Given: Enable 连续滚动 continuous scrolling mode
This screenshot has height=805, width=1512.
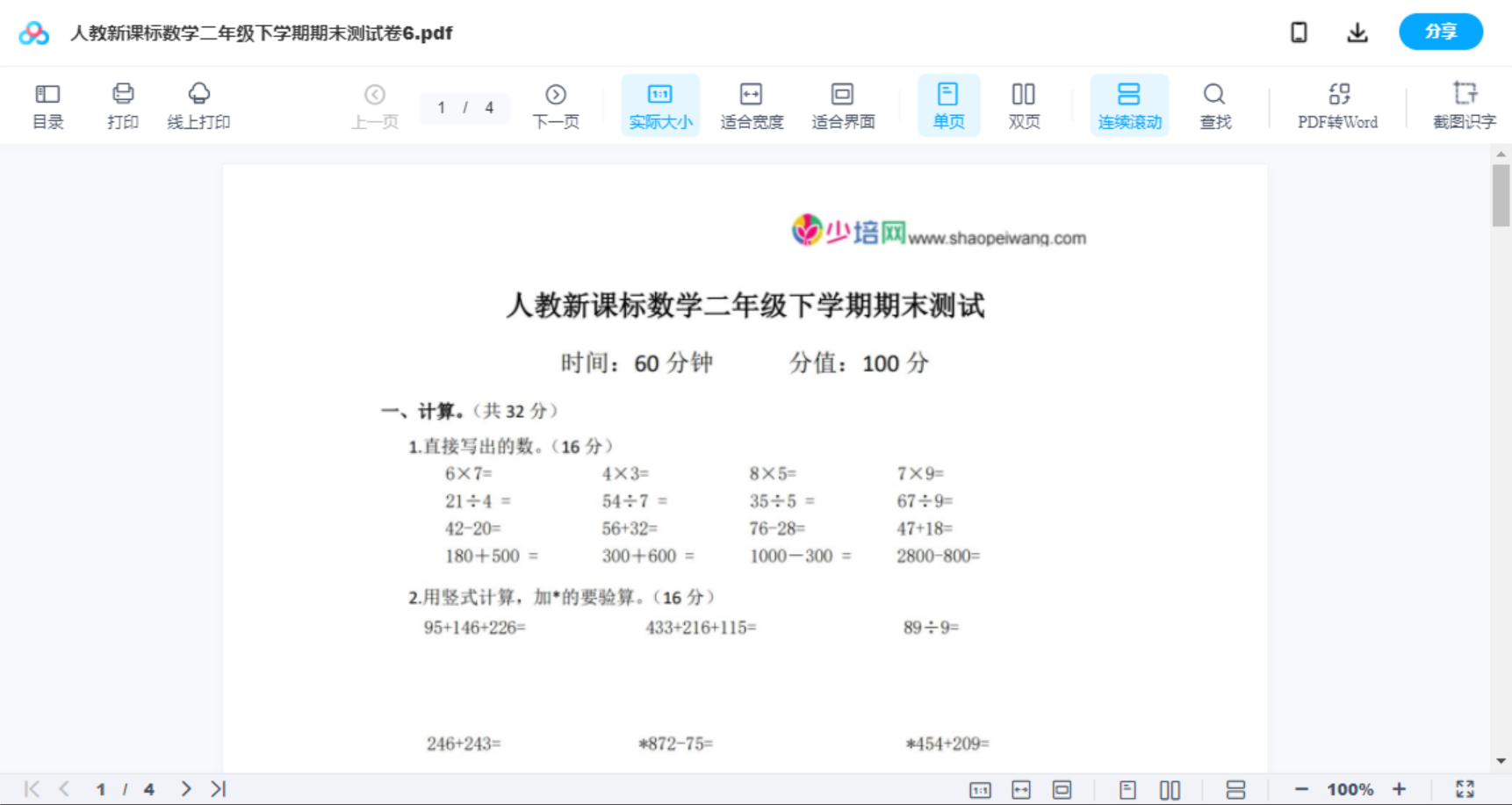Looking at the screenshot, I should coord(1129,104).
